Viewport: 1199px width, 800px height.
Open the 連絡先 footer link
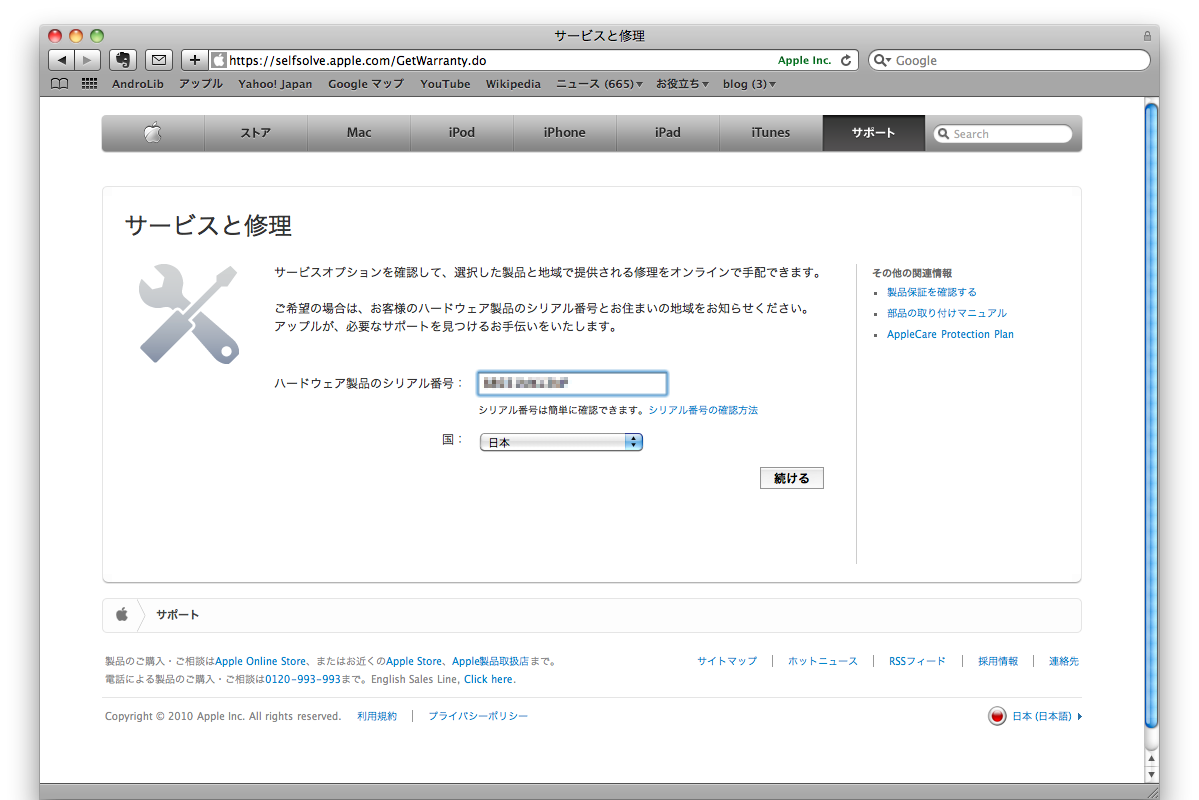(1064, 661)
